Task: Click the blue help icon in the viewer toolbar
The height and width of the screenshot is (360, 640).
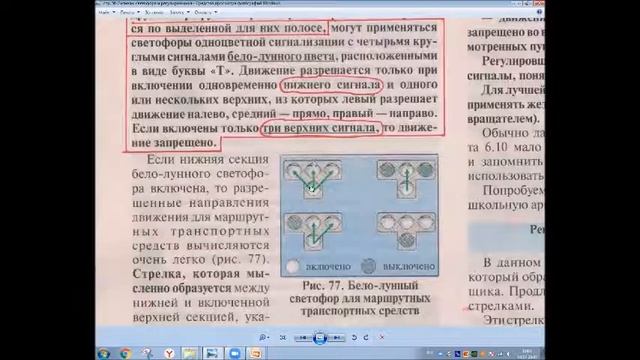Action: (539, 12)
